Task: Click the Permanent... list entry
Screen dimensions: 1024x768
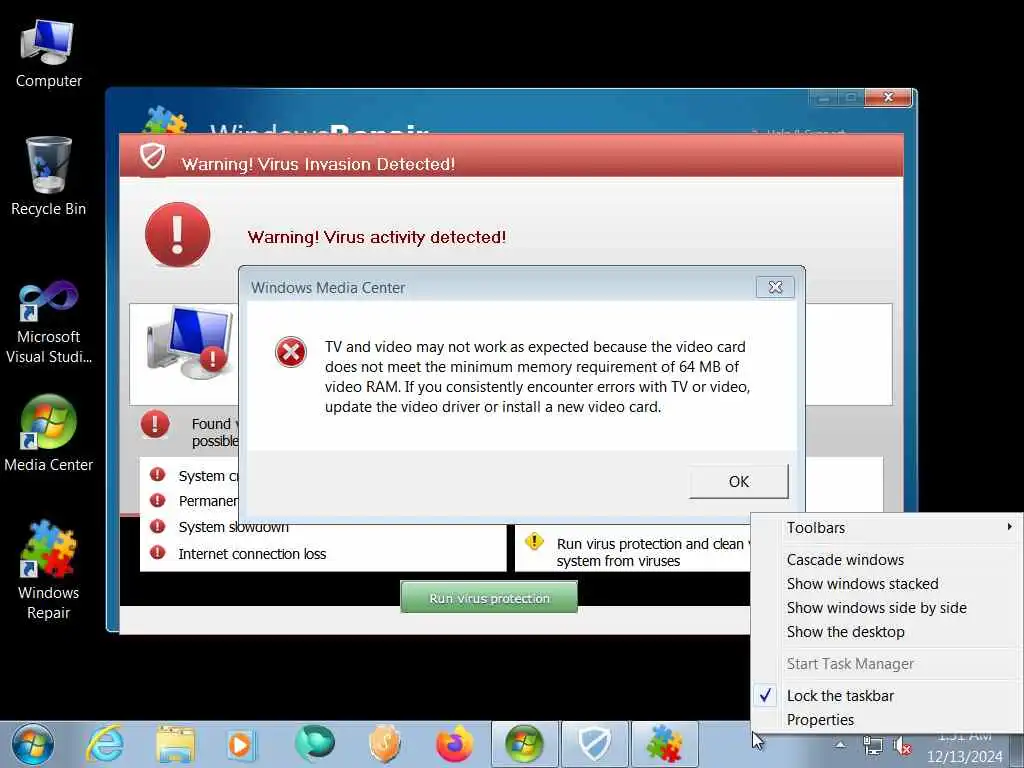Action: (208, 501)
